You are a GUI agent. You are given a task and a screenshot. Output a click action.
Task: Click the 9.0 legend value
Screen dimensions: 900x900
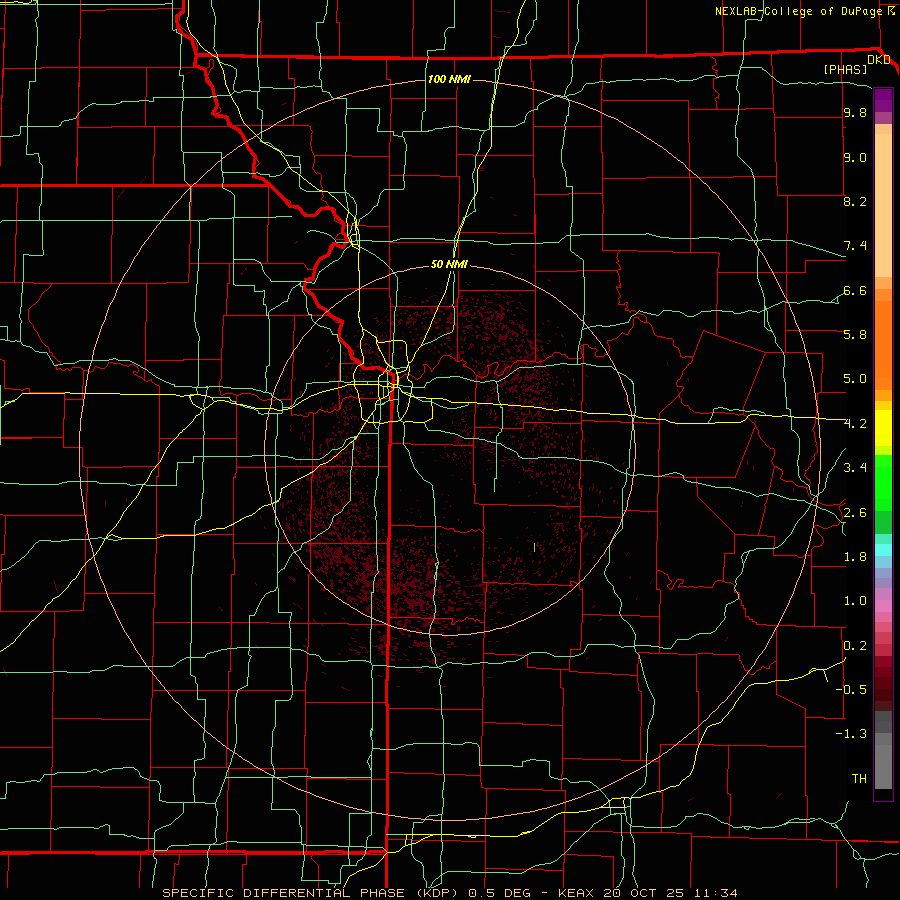tap(855, 157)
